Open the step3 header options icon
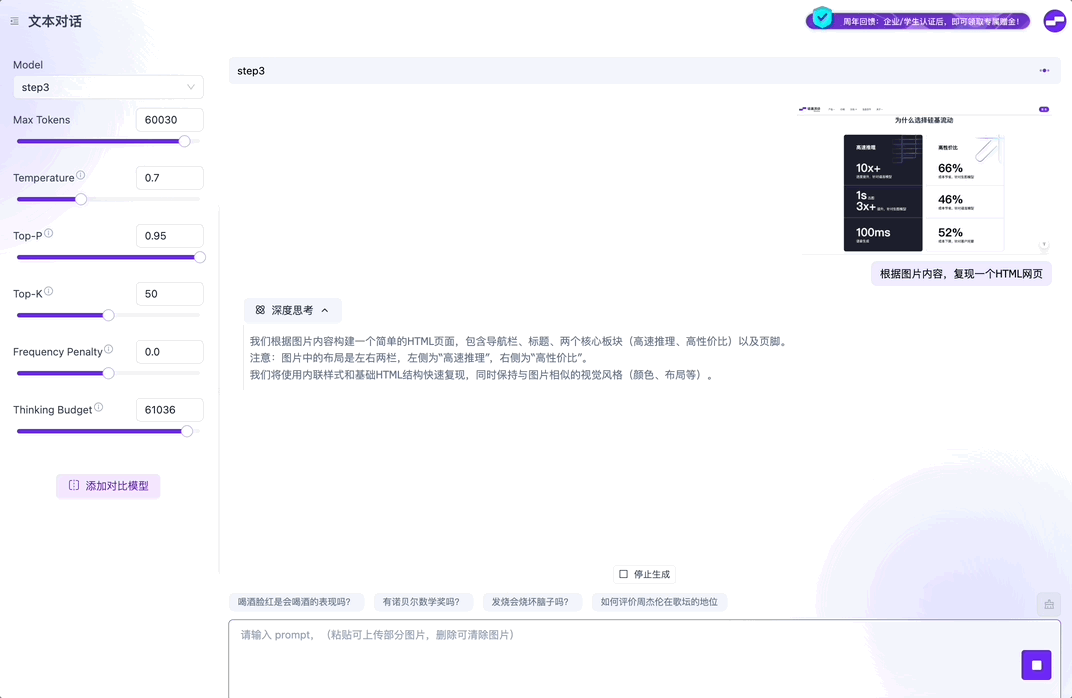The image size is (1072, 698). pyautogui.click(x=1044, y=70)
